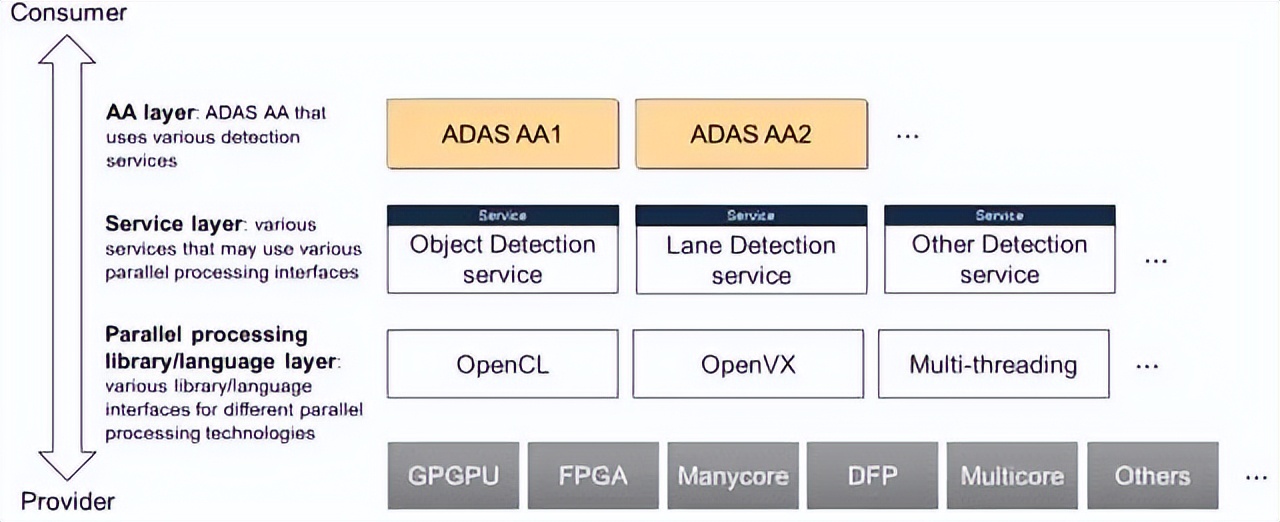This screenshot has width=1280, height=522.
Task: Click the Object Detection service box
Action: coord(502,249)
